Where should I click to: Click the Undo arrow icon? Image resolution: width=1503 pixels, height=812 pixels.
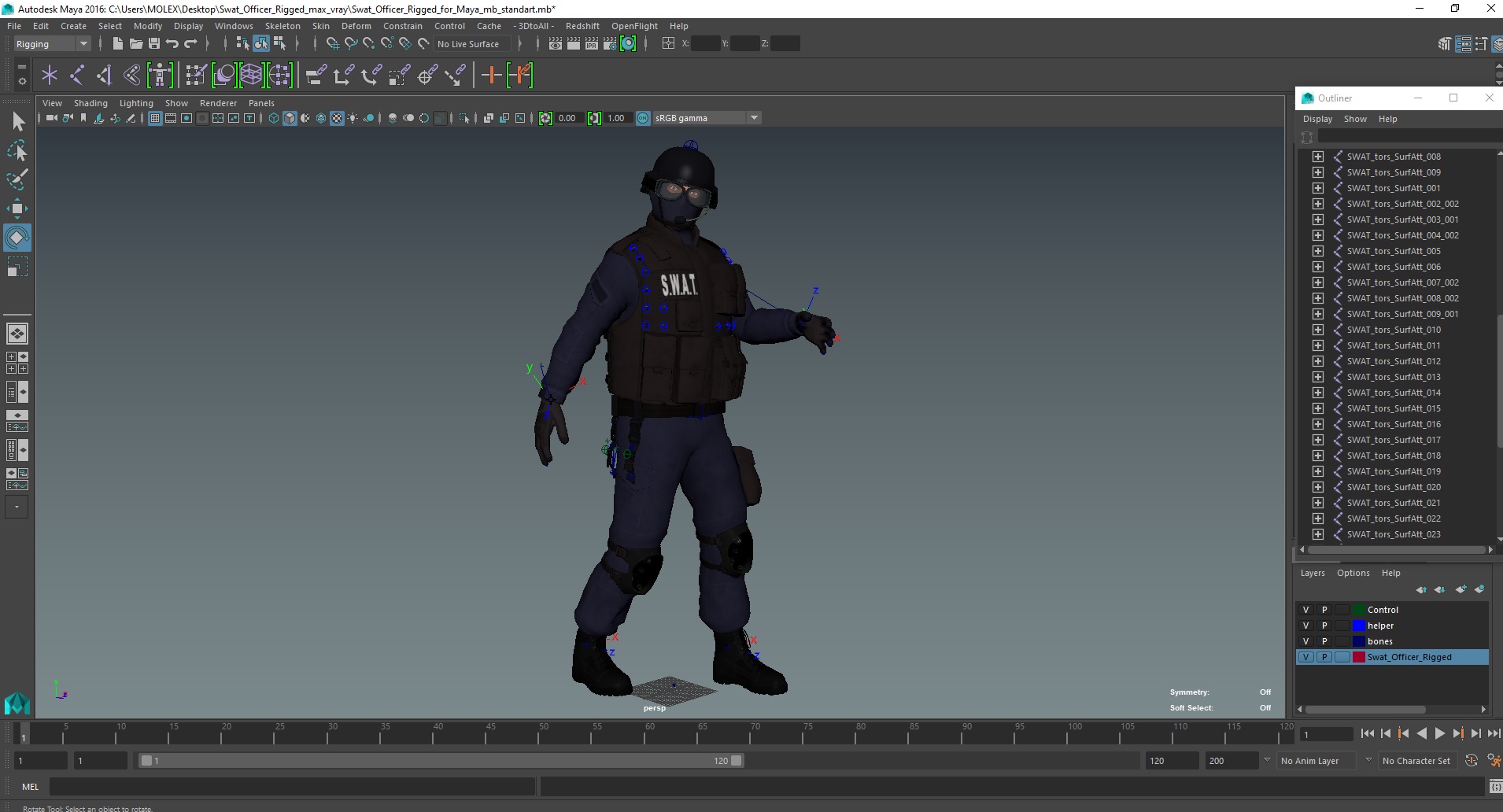point(172,43)
